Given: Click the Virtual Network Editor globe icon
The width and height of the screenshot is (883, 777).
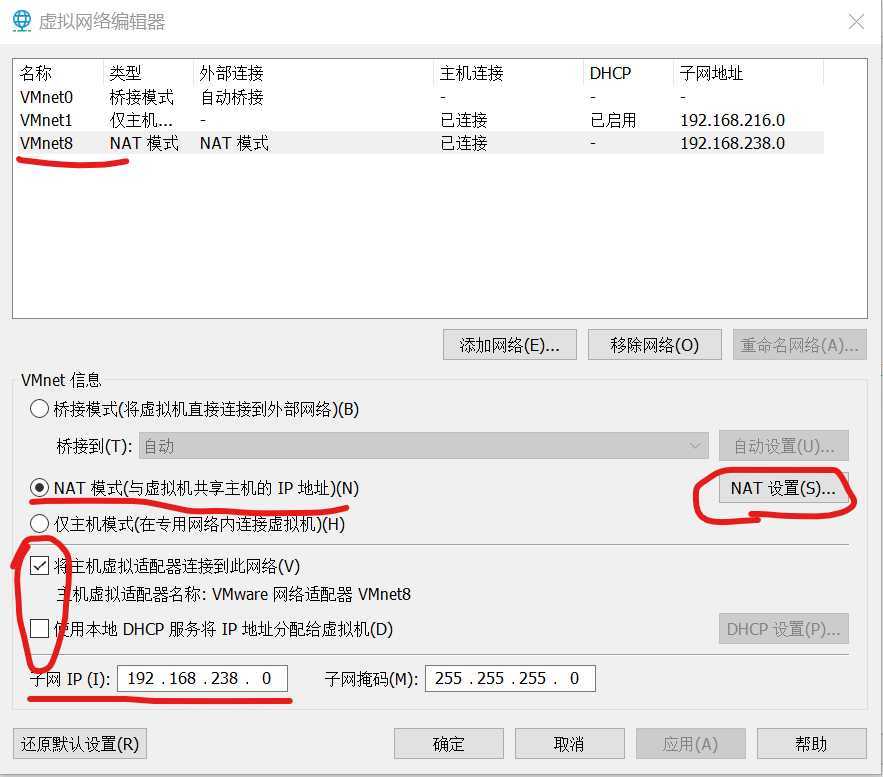Looking at the screenshot, I should (22, 21).
